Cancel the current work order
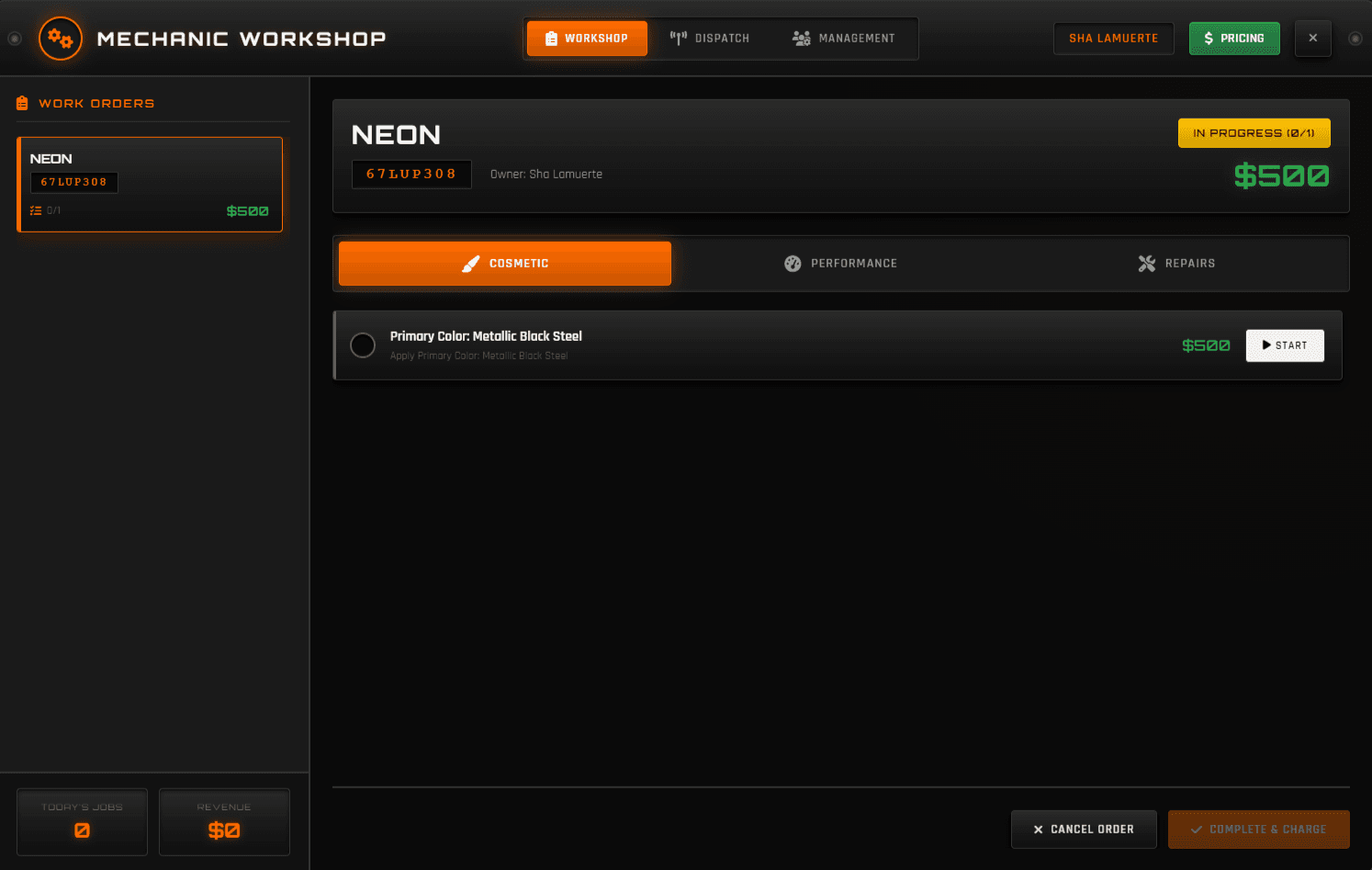Image resolution: width=1372 pixels, height=870 pixels. click(1083, 830)
